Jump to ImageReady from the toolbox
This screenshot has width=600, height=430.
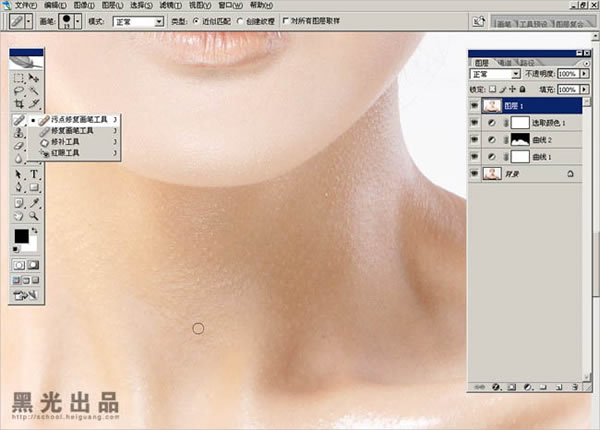(26, 295)
